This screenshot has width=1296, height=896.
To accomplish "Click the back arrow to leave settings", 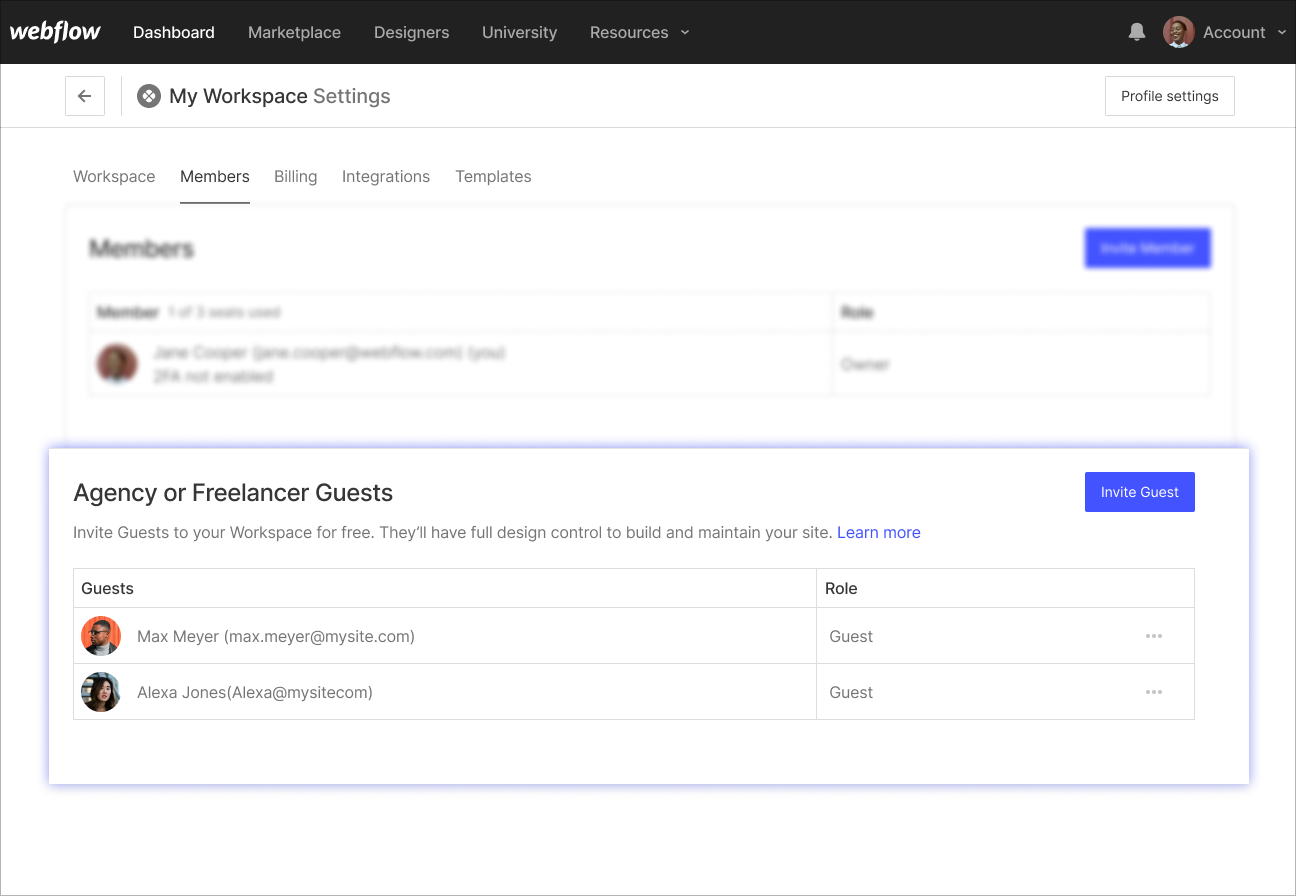I will tap(84, 95).
